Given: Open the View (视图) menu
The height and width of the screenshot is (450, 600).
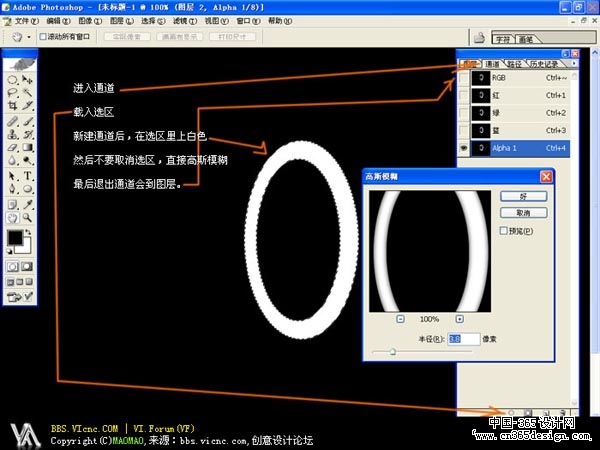Looking at the screenshot, I should (216, 21).
